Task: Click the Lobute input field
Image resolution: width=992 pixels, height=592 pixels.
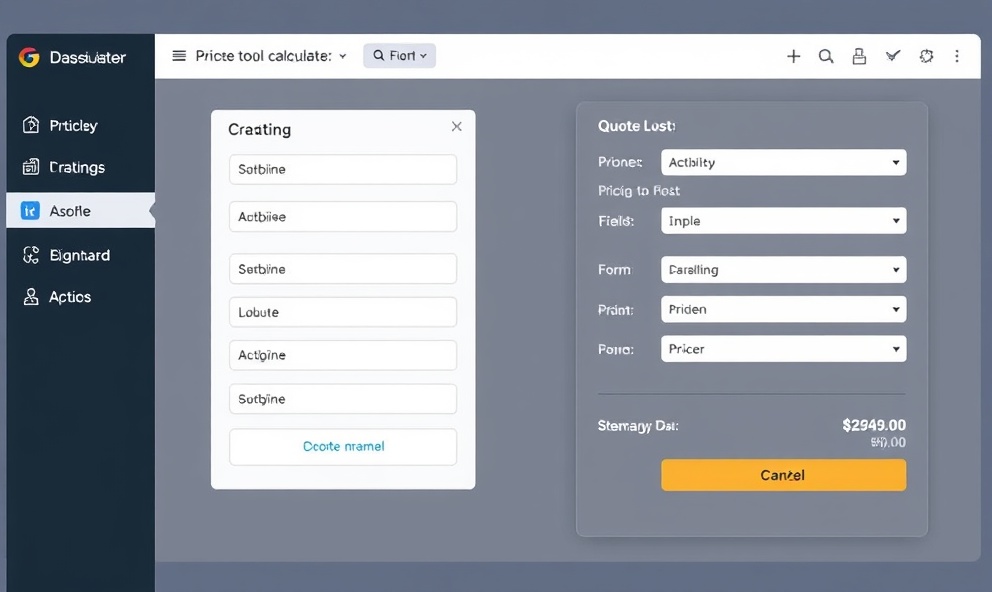Action: pyautogui.click(x=342, y=312)
